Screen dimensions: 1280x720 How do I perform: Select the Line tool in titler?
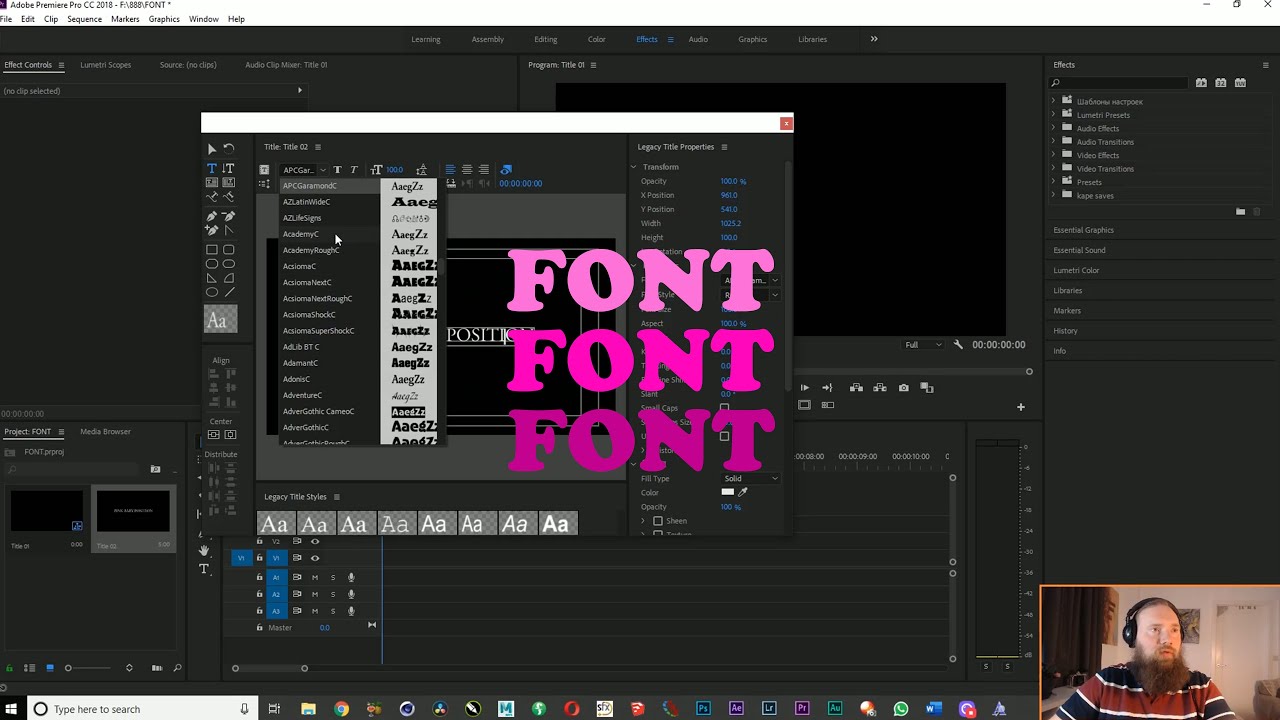point(229,292)
